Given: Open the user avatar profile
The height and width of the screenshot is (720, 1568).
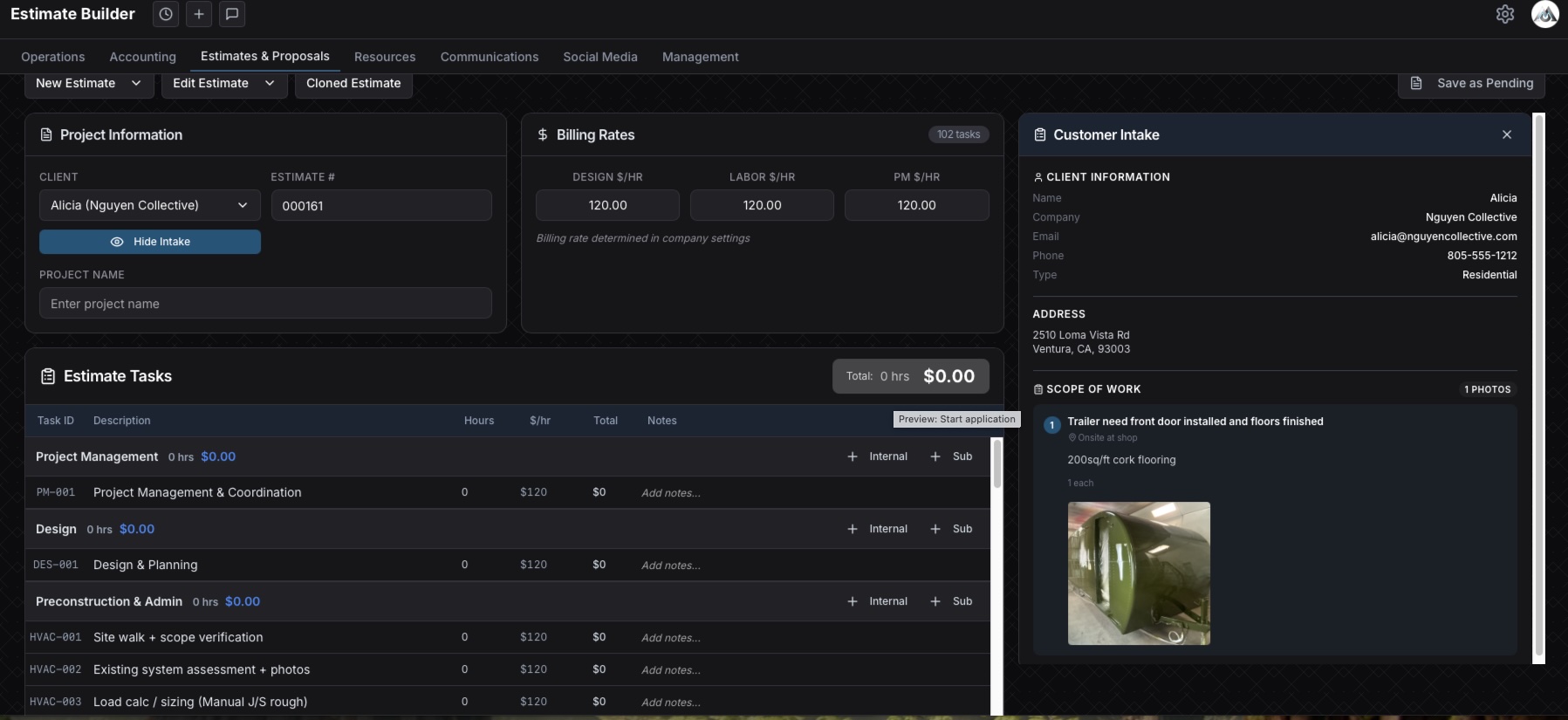Looking at the screenshot, I should [x=1545, y=14].
